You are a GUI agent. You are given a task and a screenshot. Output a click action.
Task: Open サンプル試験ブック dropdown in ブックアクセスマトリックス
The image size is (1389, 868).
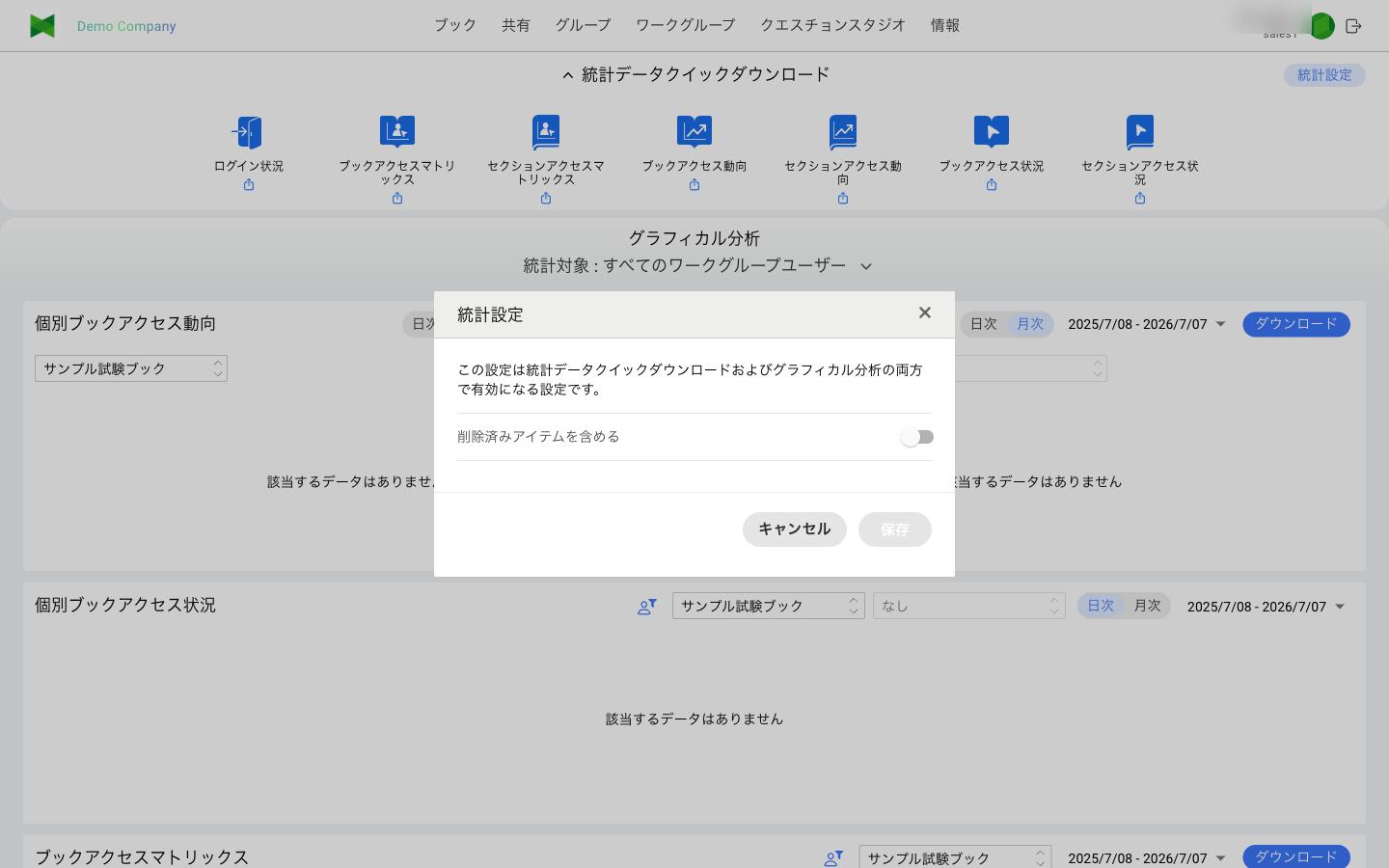[x=955, y=857]
